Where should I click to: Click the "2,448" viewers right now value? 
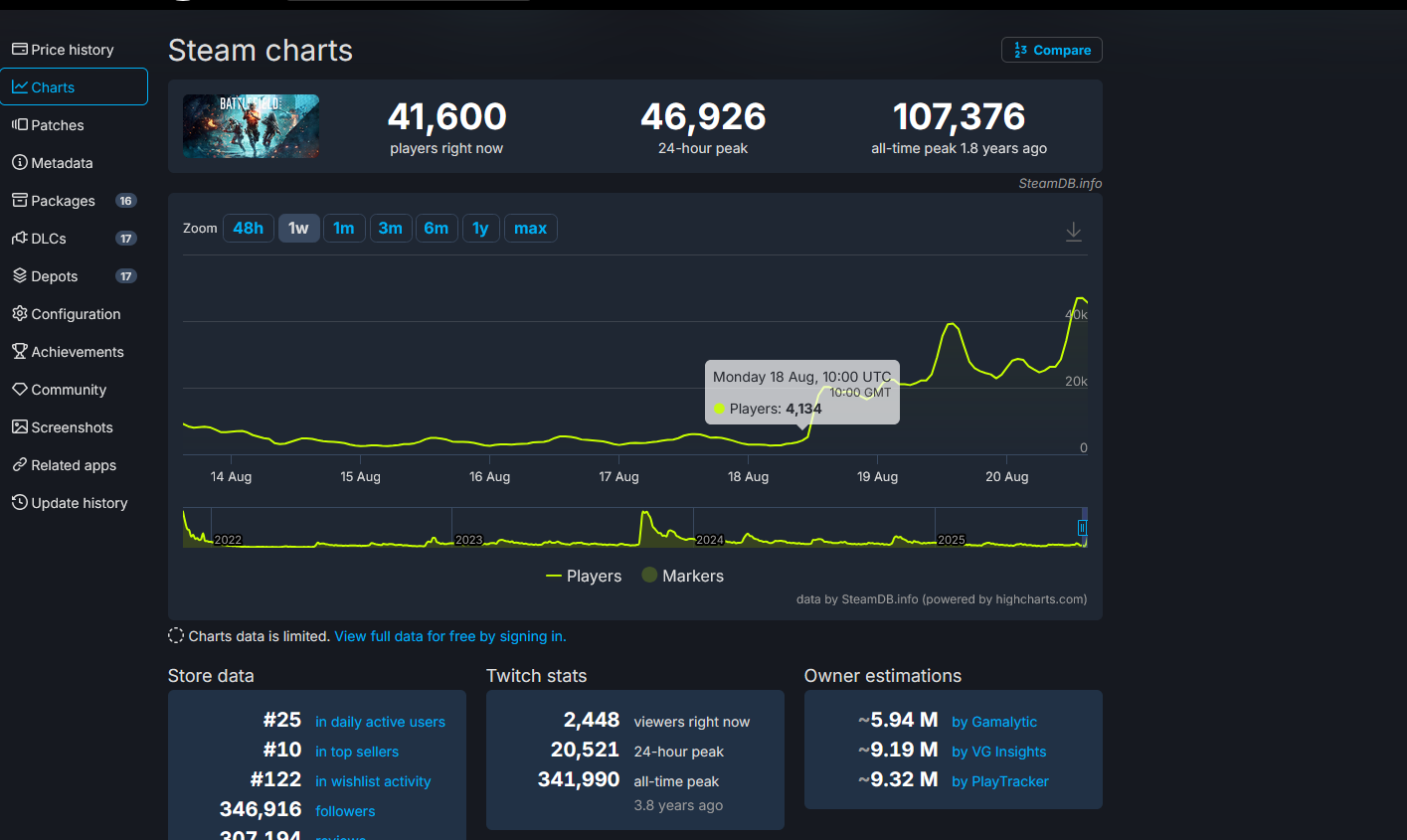[x=592, y=720]
